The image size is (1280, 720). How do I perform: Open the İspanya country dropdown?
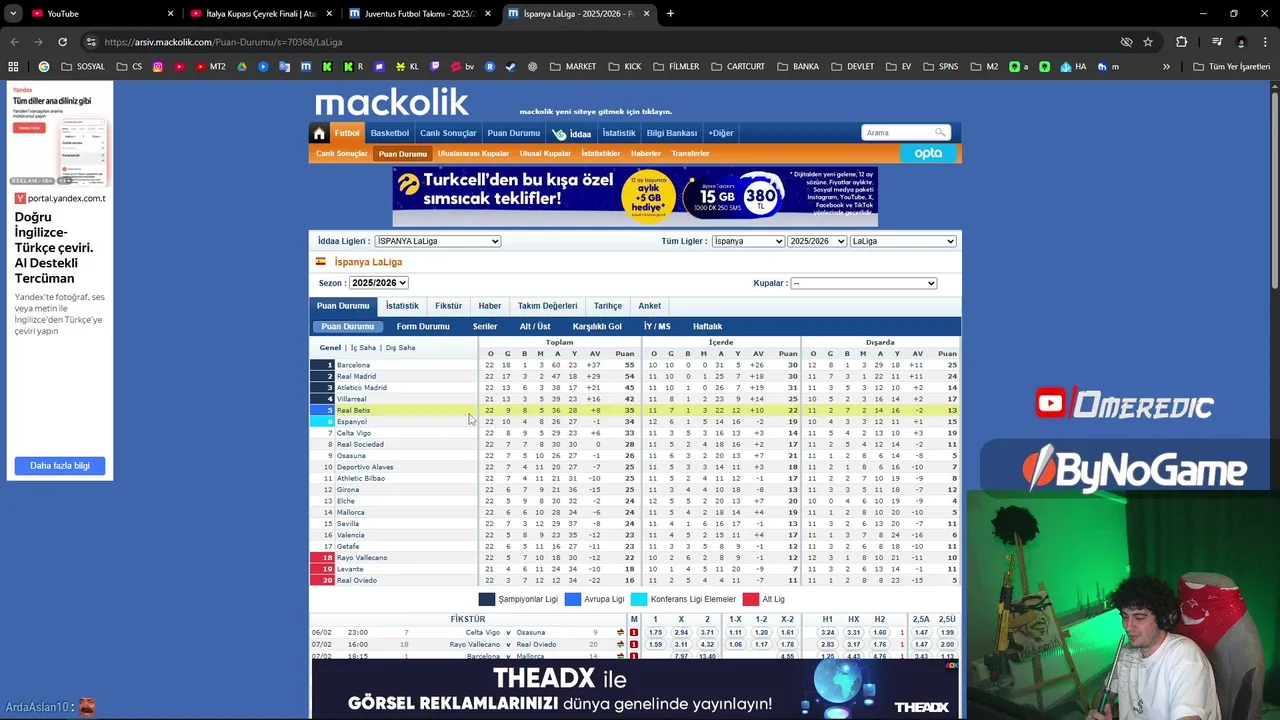click(x=748, y=241)
